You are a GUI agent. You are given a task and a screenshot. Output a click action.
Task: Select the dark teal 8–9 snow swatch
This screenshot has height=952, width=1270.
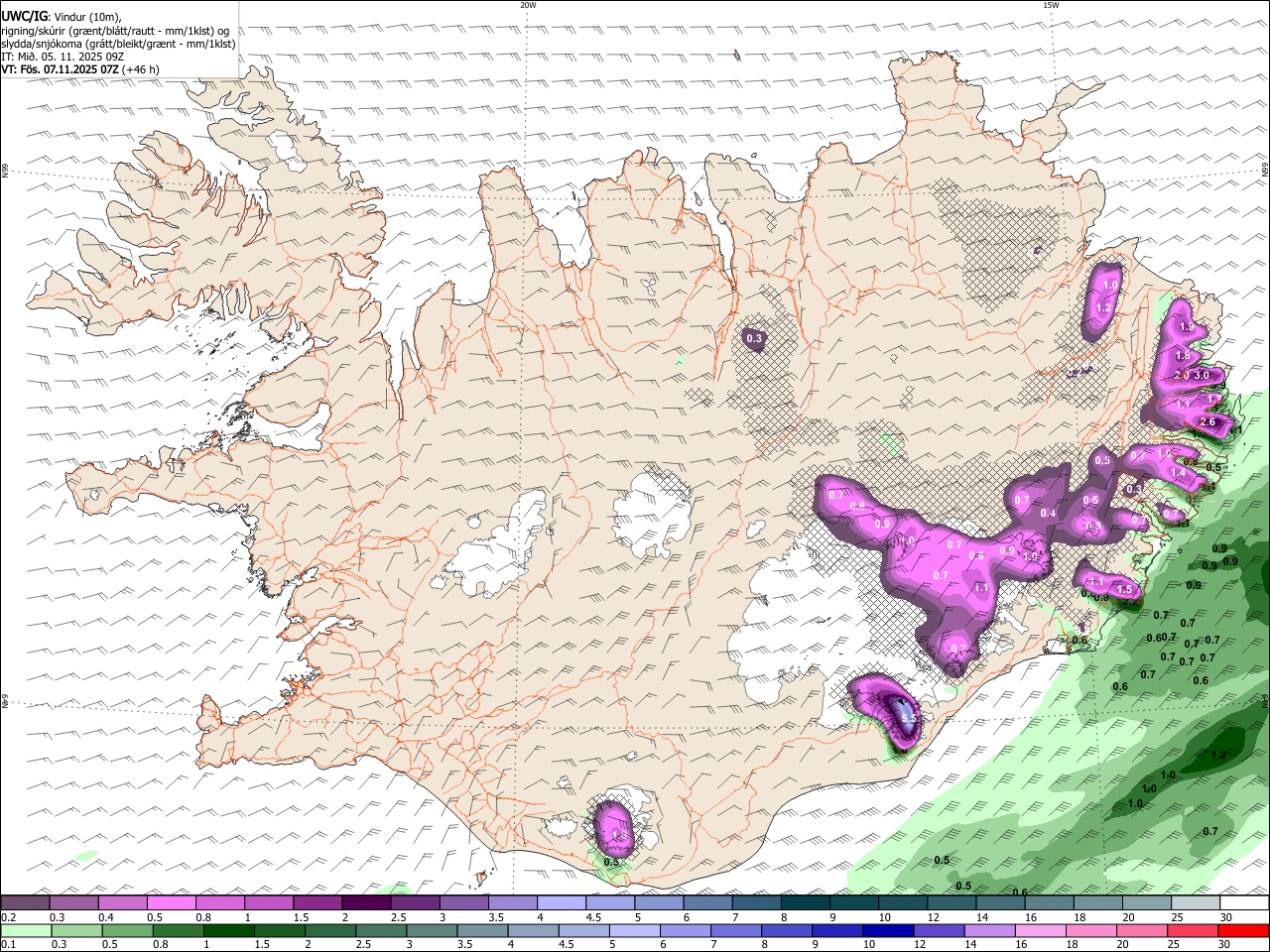click(x=806, y=902)
